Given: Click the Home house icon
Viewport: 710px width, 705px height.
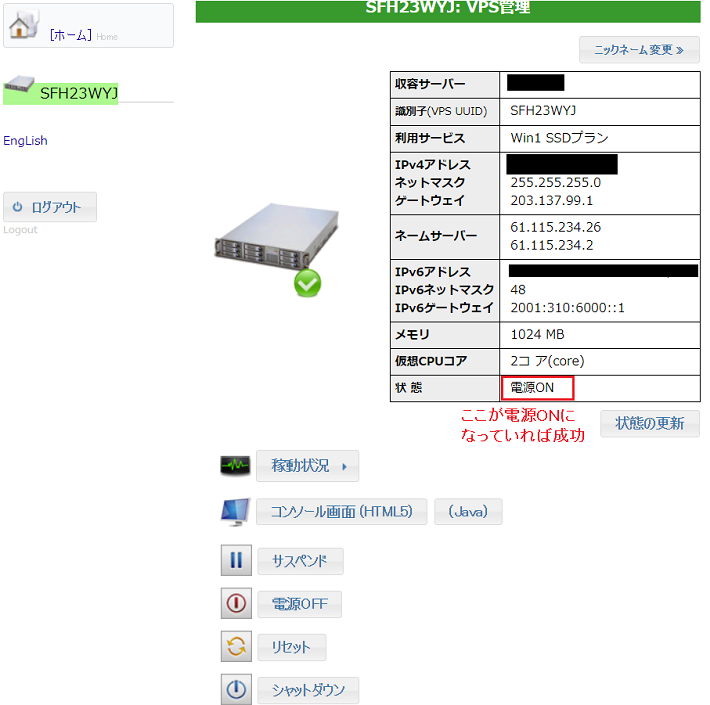Looking at the screenshot, I should click(x=24, y=24).
